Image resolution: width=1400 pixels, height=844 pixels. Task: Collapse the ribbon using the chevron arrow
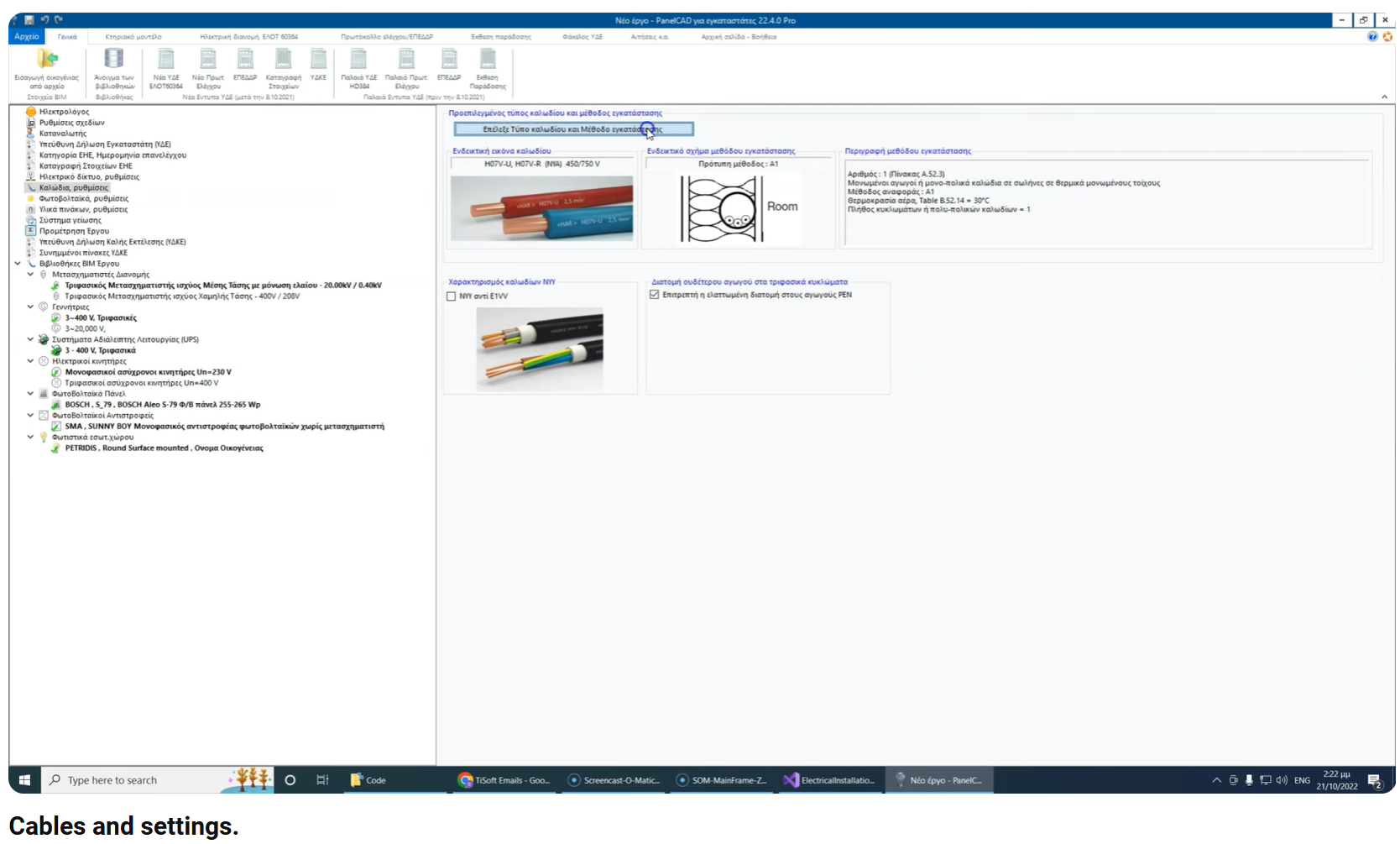click(x=1384, y=97)
